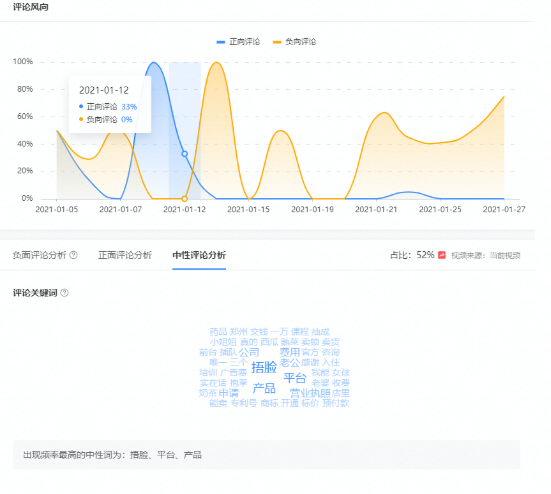Click red trend icon beside 52%

click(442, 255)
